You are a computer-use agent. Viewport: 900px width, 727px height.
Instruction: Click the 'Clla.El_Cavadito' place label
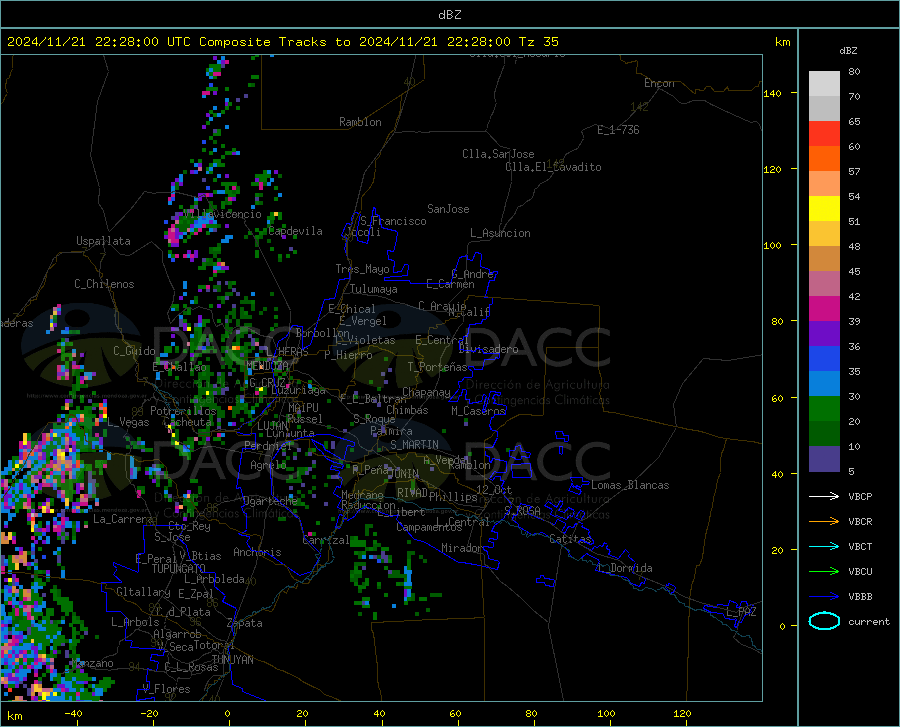click(x=553, y=167)
